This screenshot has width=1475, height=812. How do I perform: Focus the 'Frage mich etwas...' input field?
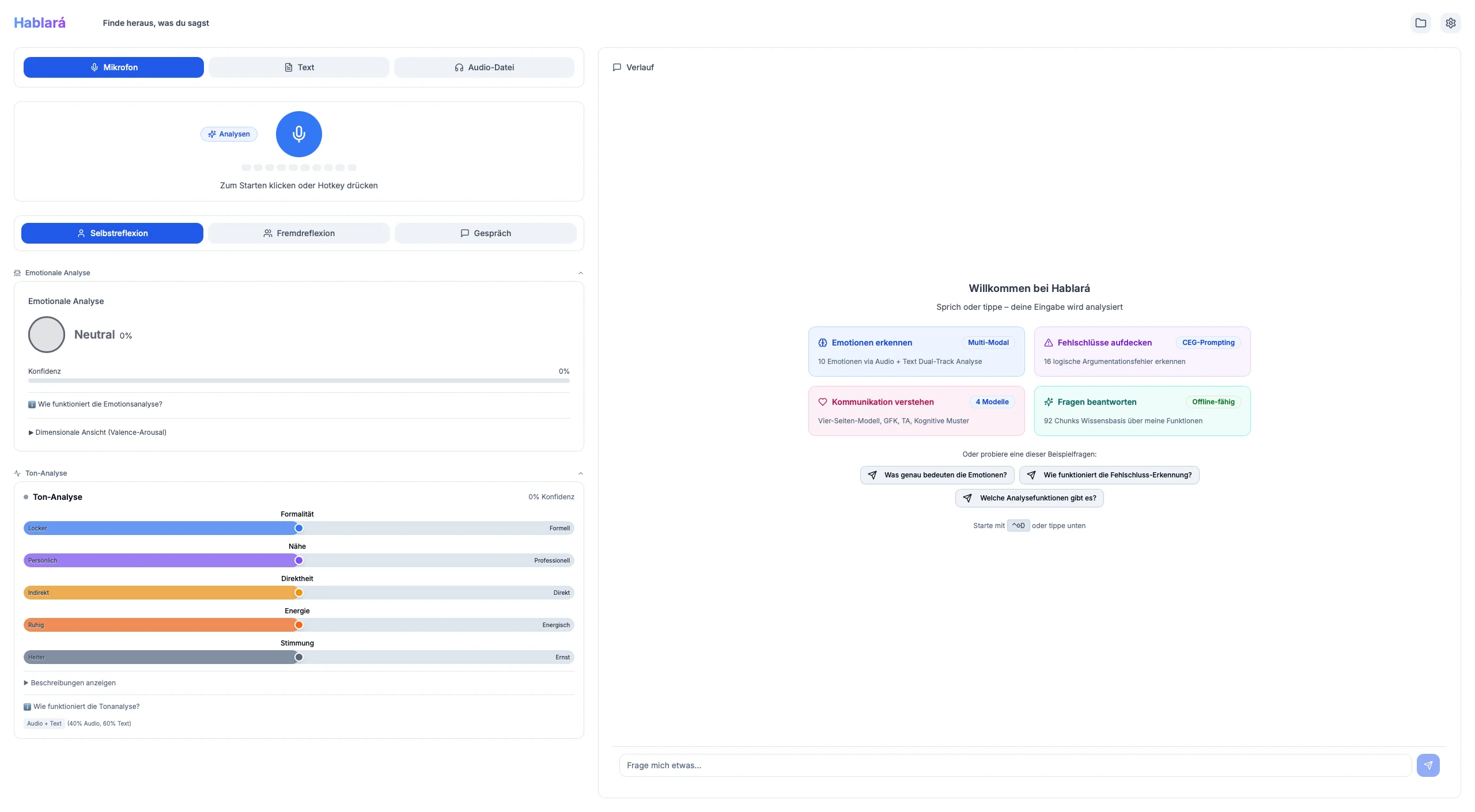coord(1014,765)
